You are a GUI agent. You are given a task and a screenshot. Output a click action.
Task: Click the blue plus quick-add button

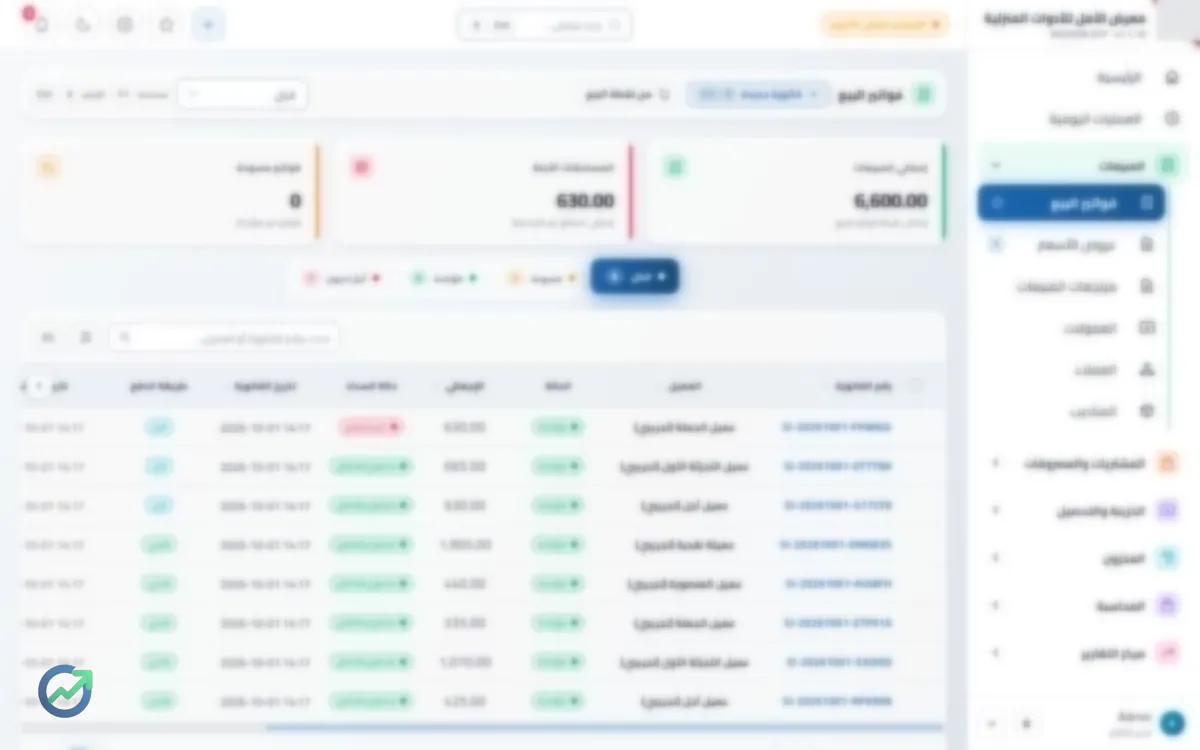[x=208, y=24]
